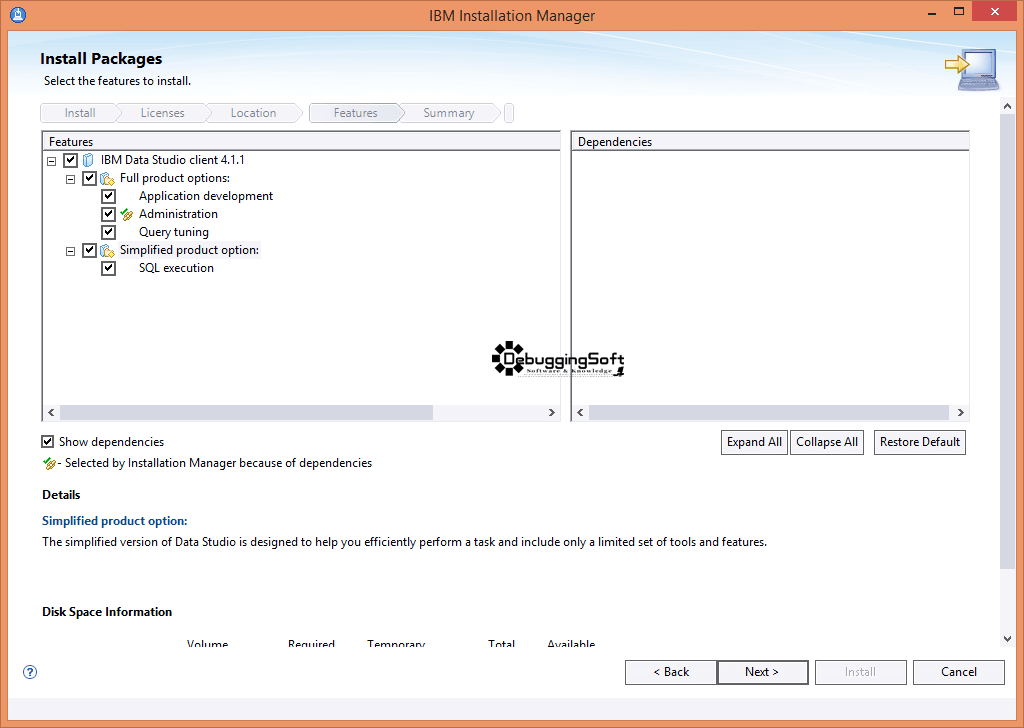Click the main page scroll up arrow
Screen dimensions: 1024x728
point(1007,106)
